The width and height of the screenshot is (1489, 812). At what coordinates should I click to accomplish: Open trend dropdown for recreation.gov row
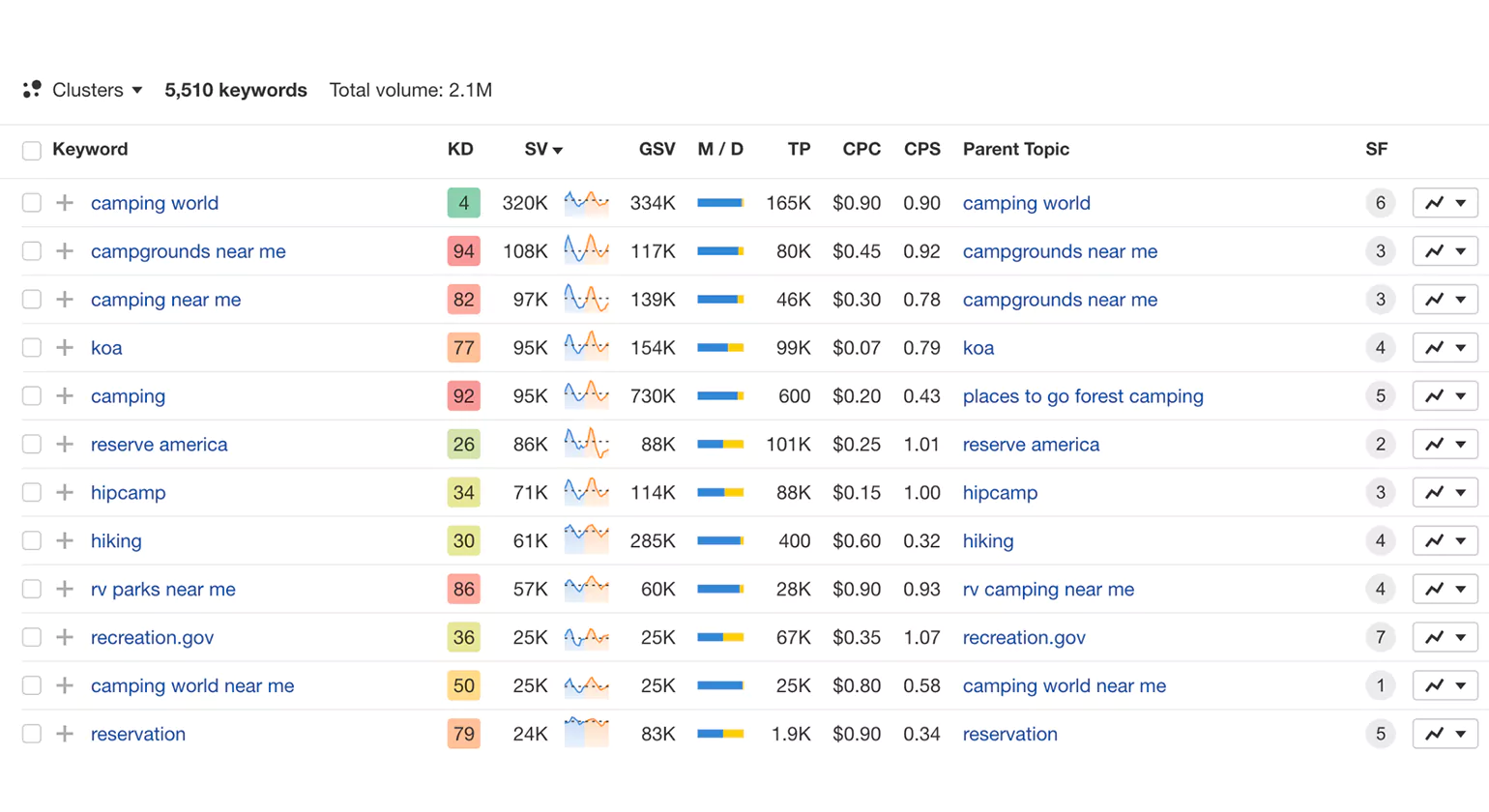[x=1445, y=638]
